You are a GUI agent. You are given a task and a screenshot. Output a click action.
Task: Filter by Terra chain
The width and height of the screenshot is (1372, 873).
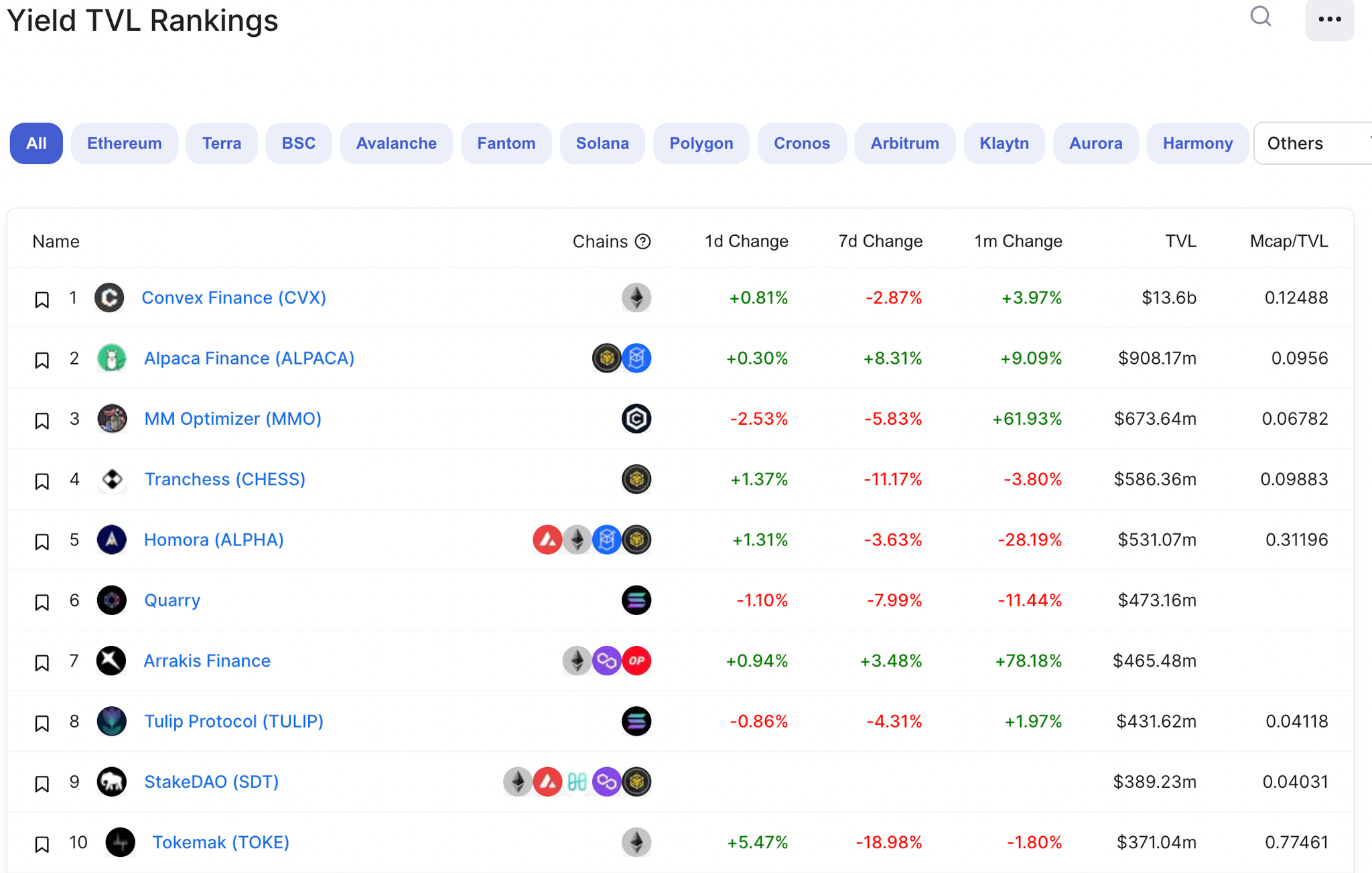pyautogui.click(x=222, y=143)
